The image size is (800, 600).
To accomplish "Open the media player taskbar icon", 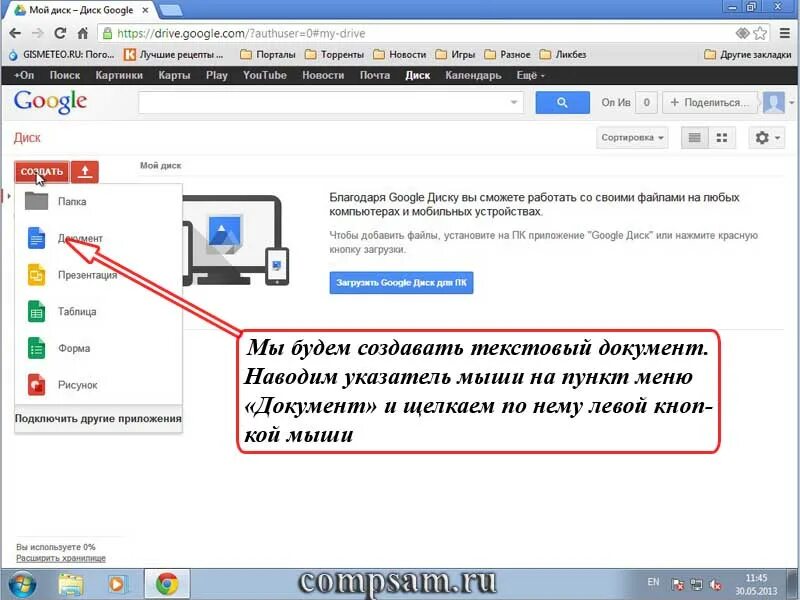I will [x=116, y=585].
